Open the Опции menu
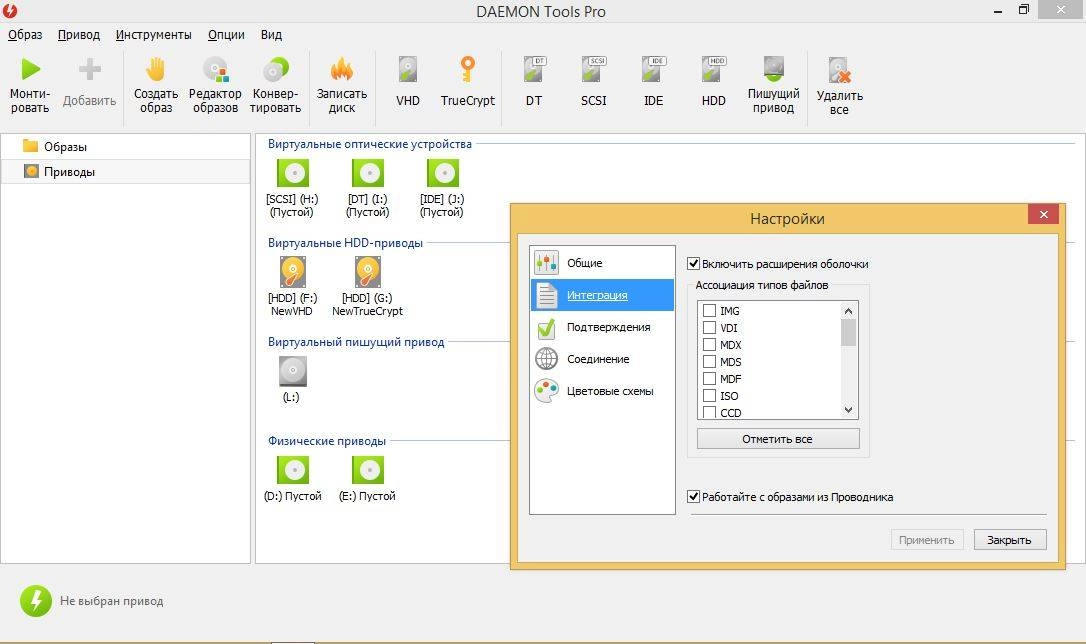1086x644 pixels. point(226,35)
